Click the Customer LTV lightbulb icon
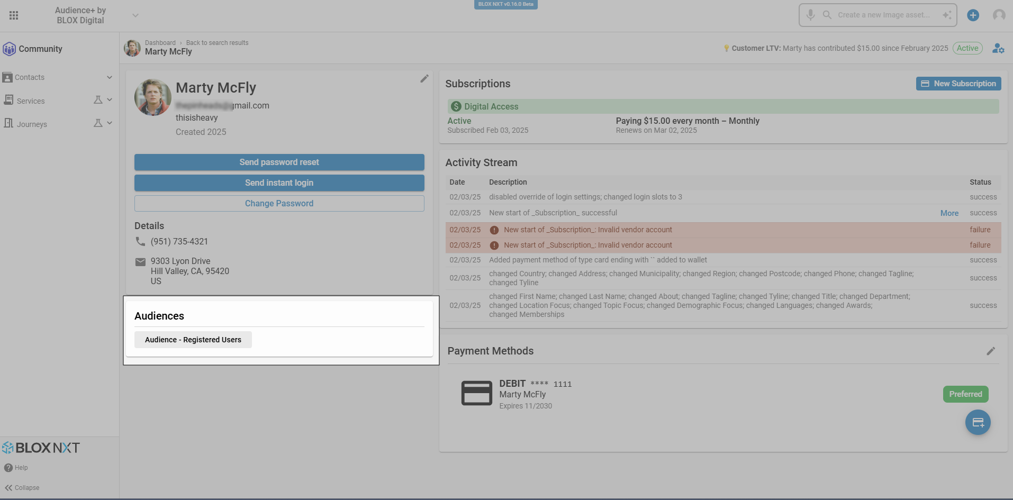1013x500 pixels. pos(726,48)
